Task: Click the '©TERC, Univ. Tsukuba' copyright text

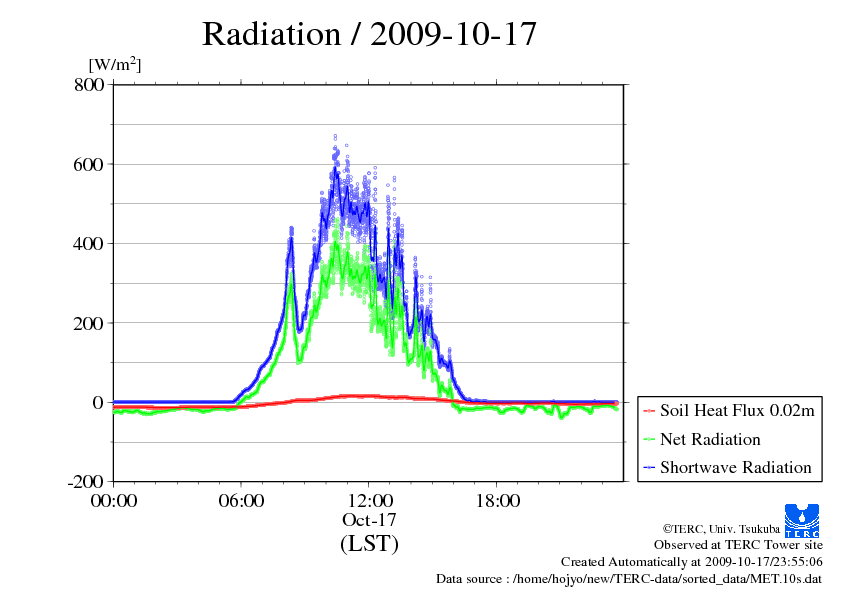Action: pyautogui.click(x=721, y=529)
